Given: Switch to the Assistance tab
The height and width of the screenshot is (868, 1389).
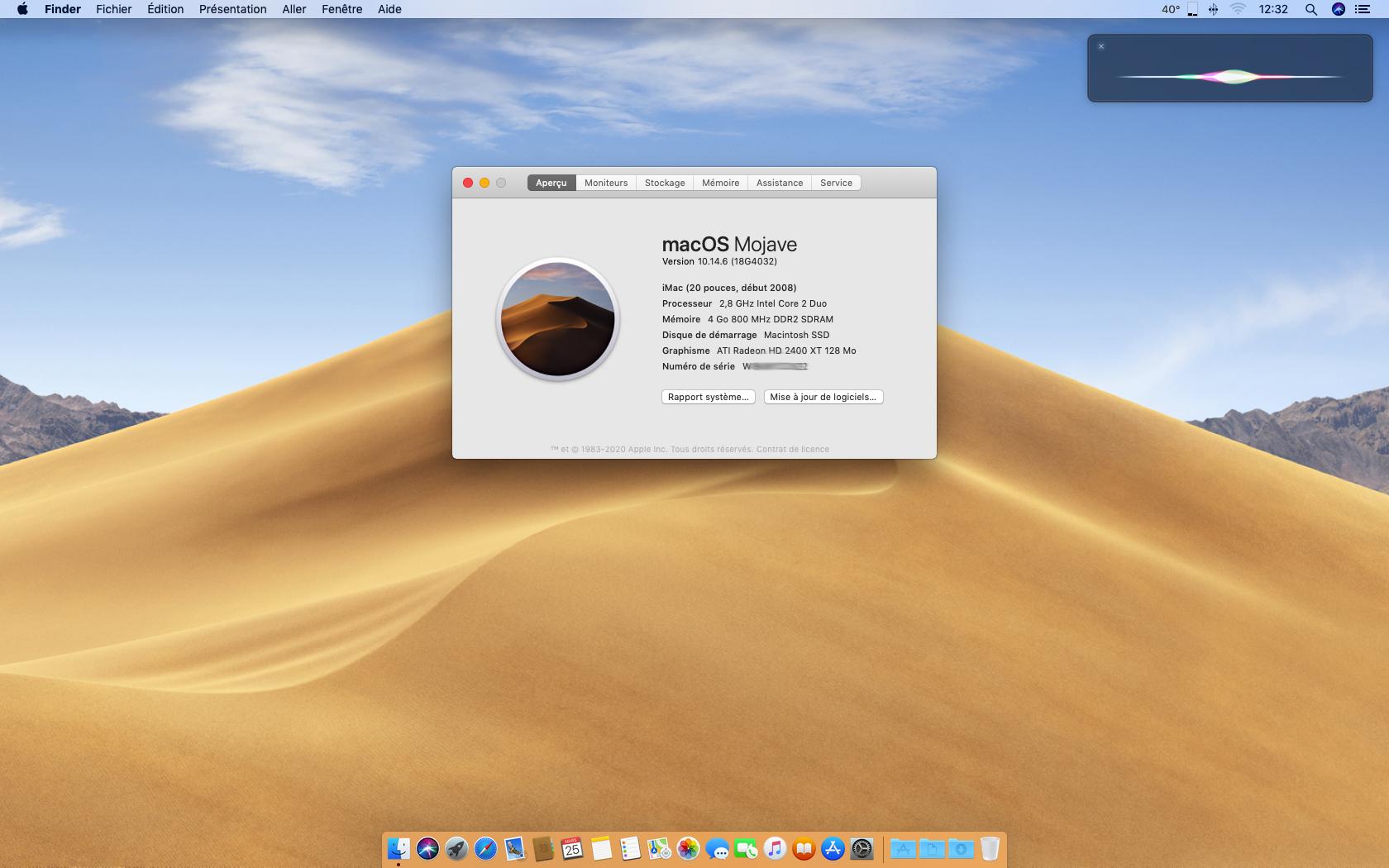Looking at the screenshot, I should (780, 183).
